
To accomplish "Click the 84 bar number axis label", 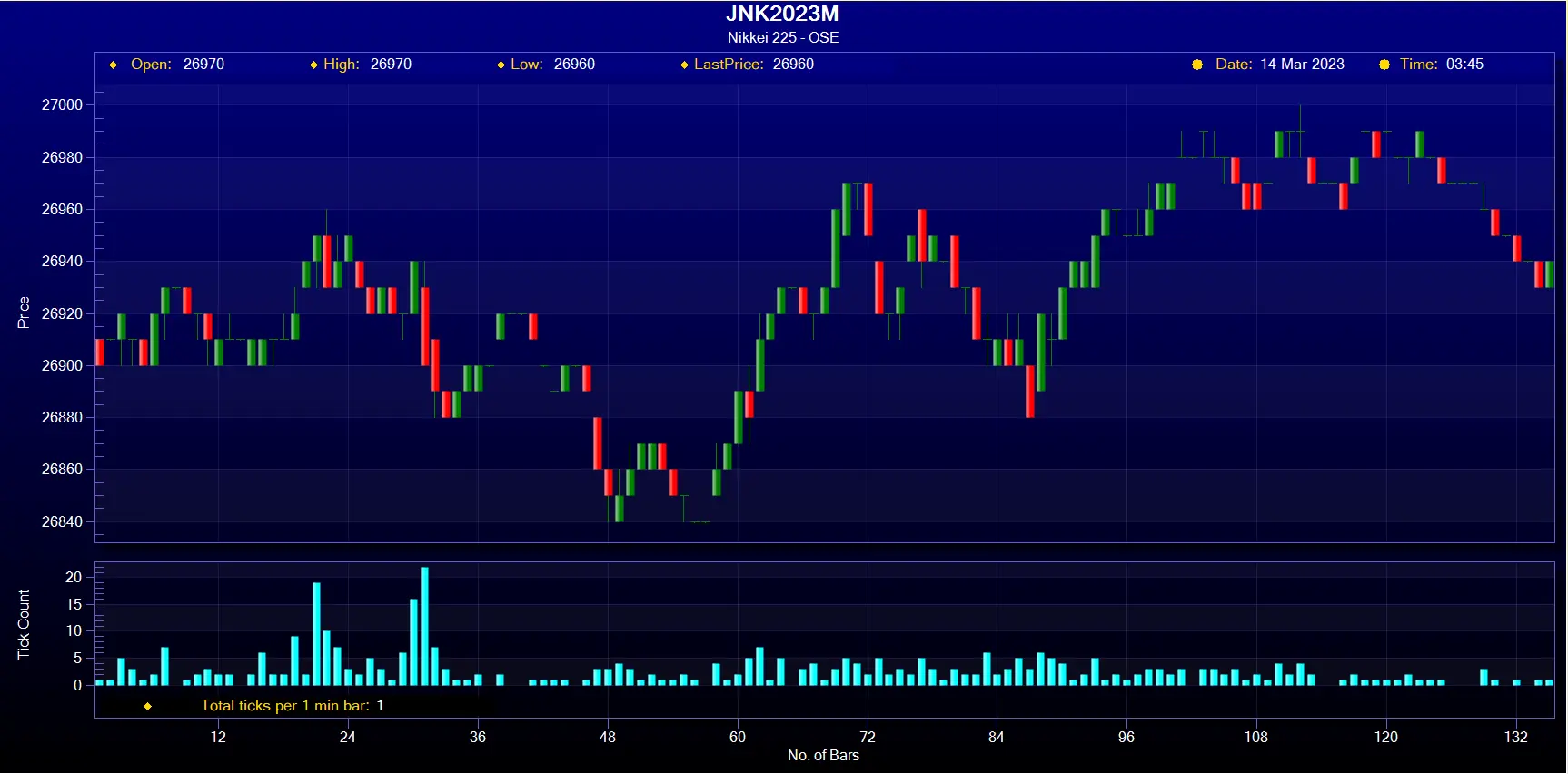I will click(x=997, y=737).
